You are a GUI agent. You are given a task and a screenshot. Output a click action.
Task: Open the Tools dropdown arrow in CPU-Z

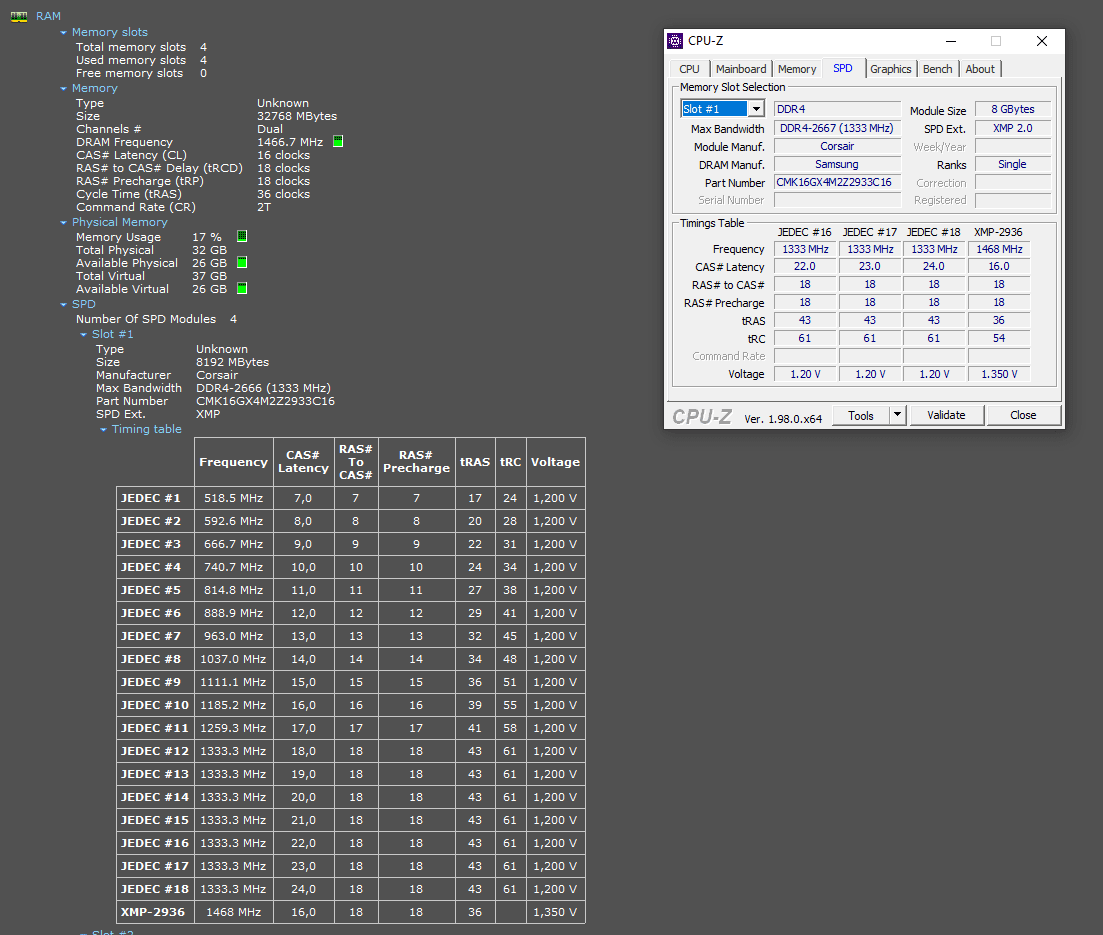897,415
